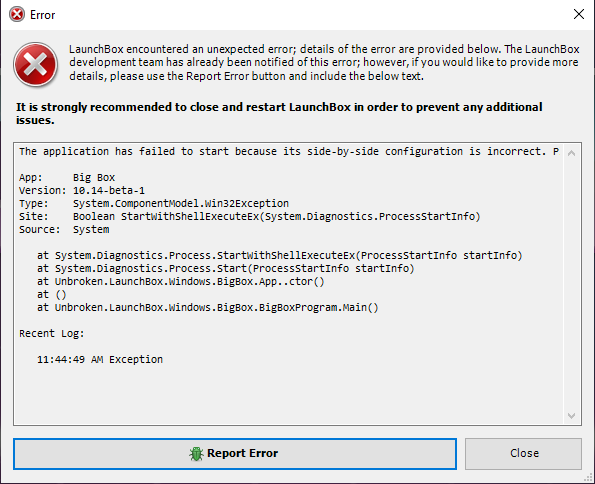Dismiss the dialog with the Close button
The height and width of the screenshot is (484, 595).
pyautogui.click(x=523, y=454)
